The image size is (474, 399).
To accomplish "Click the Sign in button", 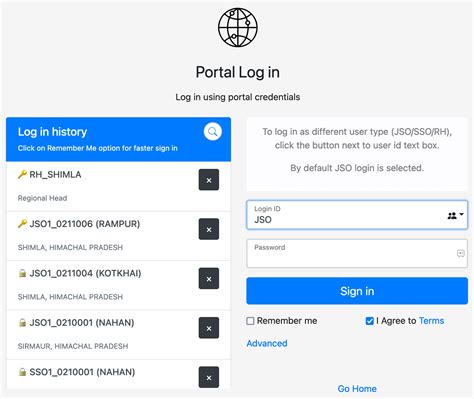I will [357, 291].
